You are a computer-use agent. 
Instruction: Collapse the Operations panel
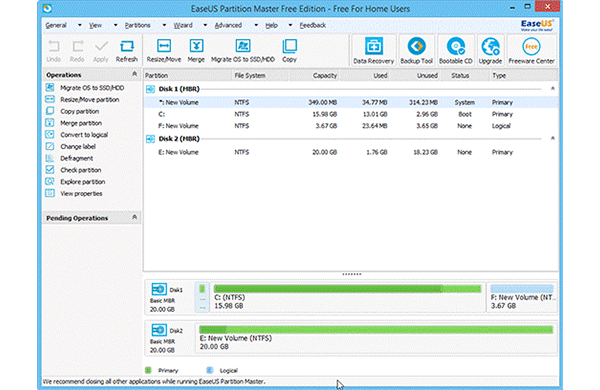pos(134,74)
